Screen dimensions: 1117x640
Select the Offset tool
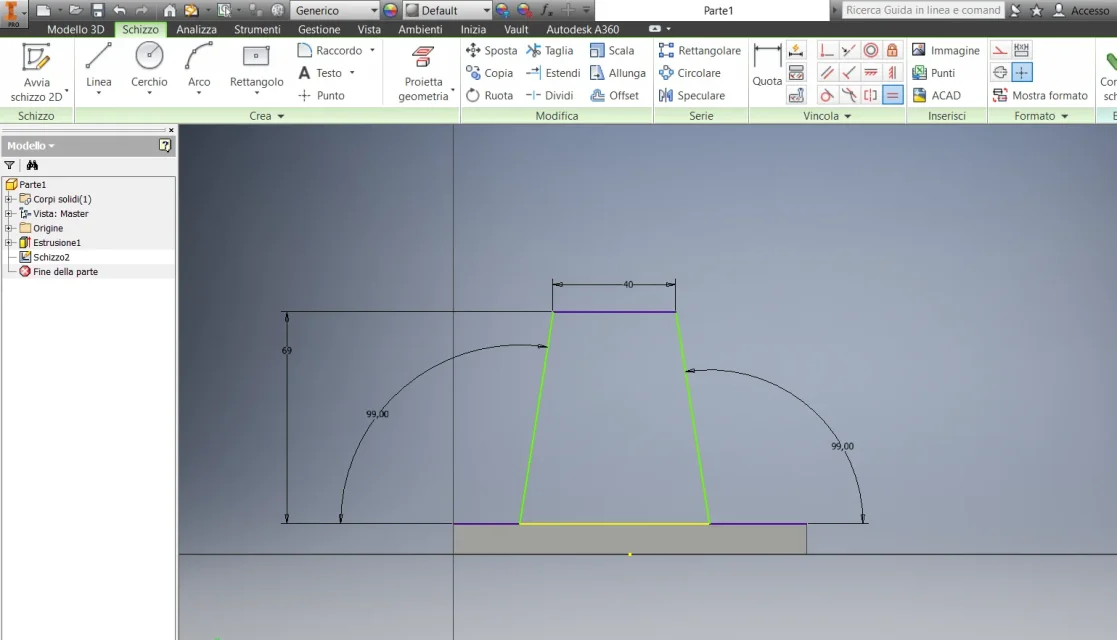coord(615,96)
